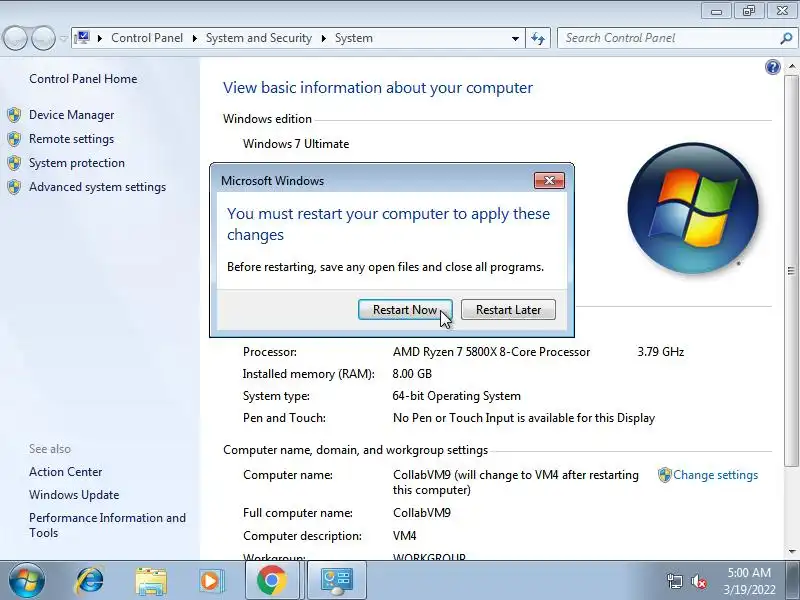The image size is (800, 600).
Task: Click Control Panel taskbar button
Action: (x=336, y=581)
